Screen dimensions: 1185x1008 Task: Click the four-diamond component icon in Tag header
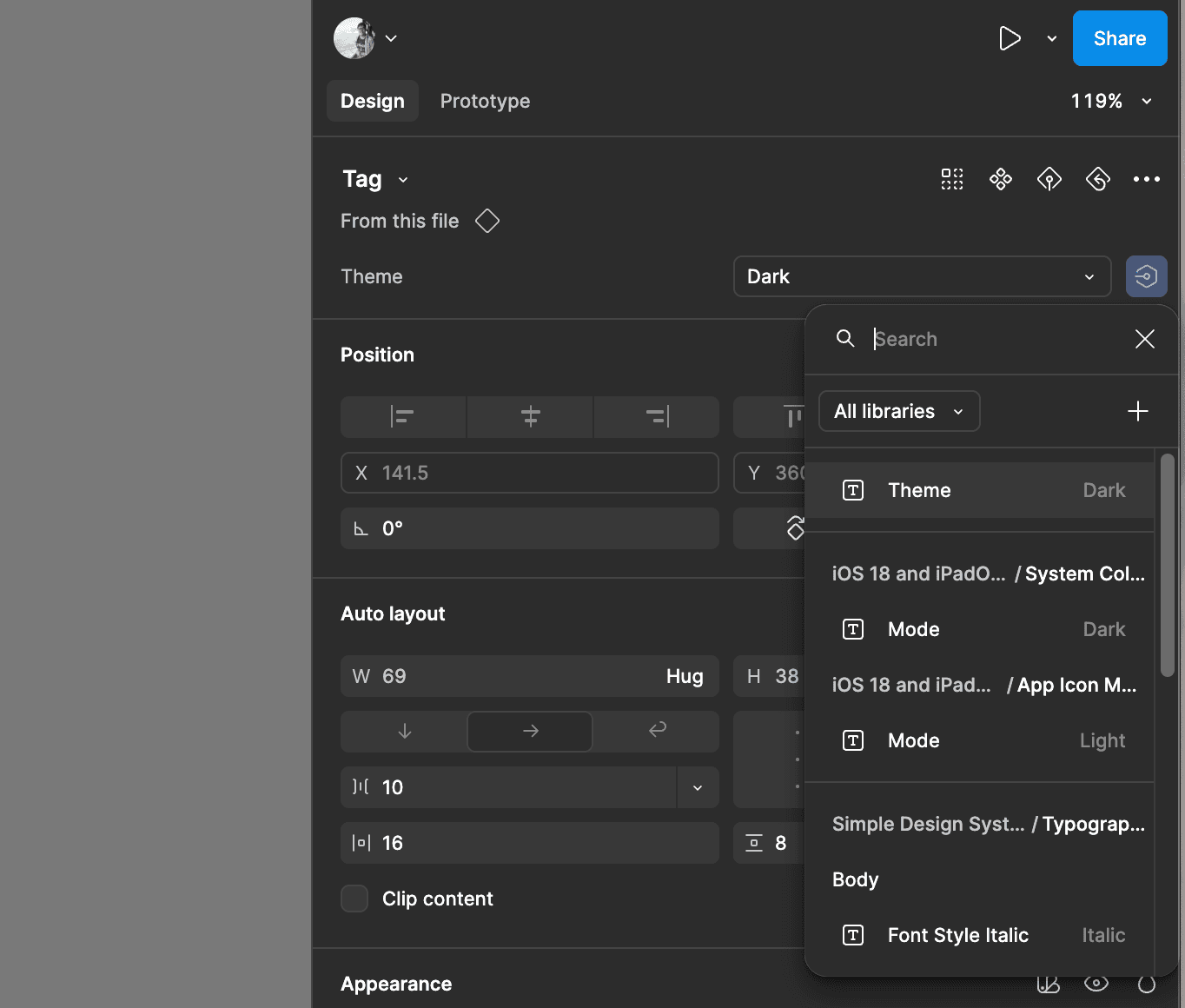pyautogui.click(x=1001, y=179)
